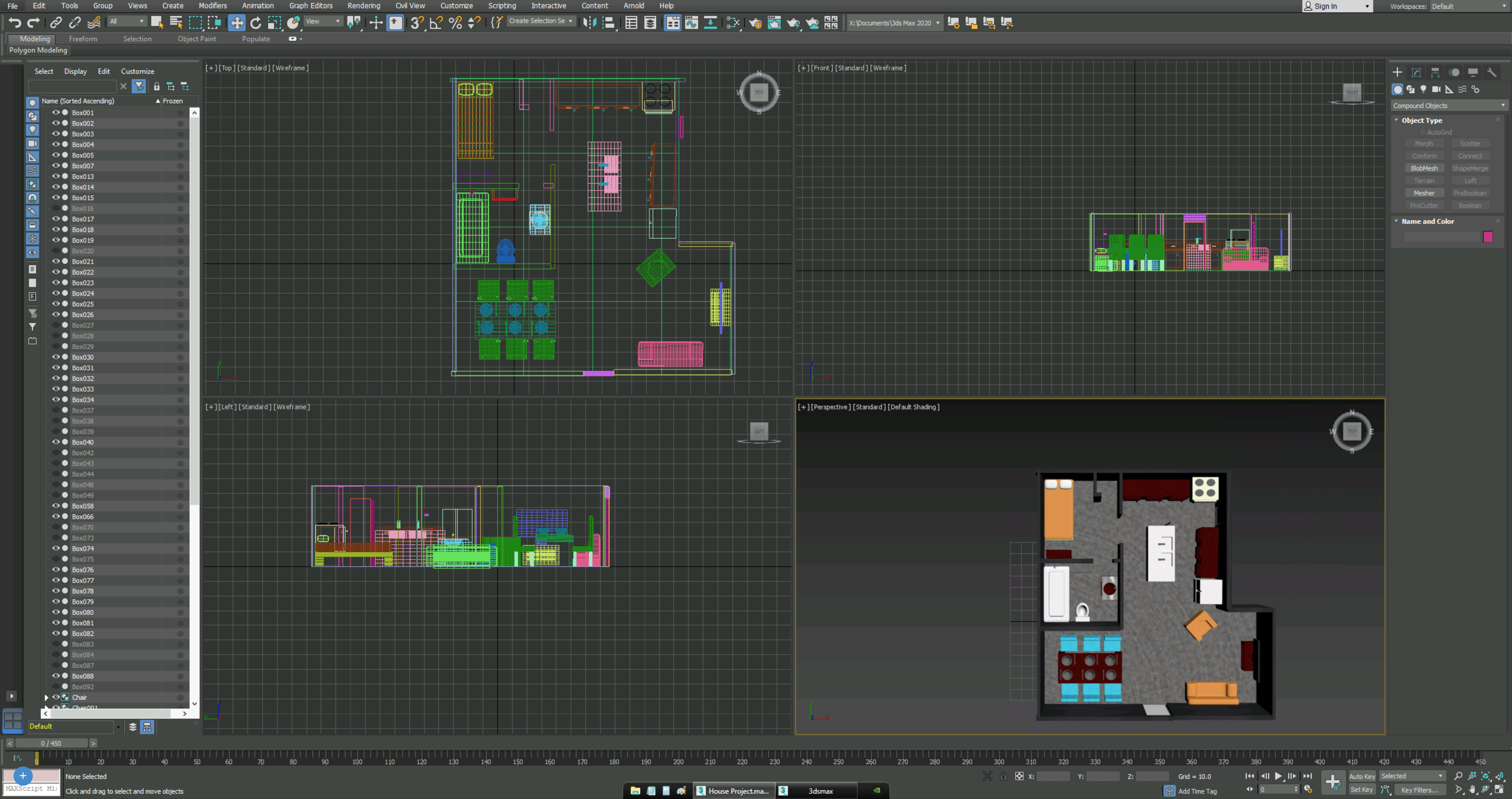The image size is (1512, 799).
Task: Click the Mirror tool icon
Action: click(589, 22)
